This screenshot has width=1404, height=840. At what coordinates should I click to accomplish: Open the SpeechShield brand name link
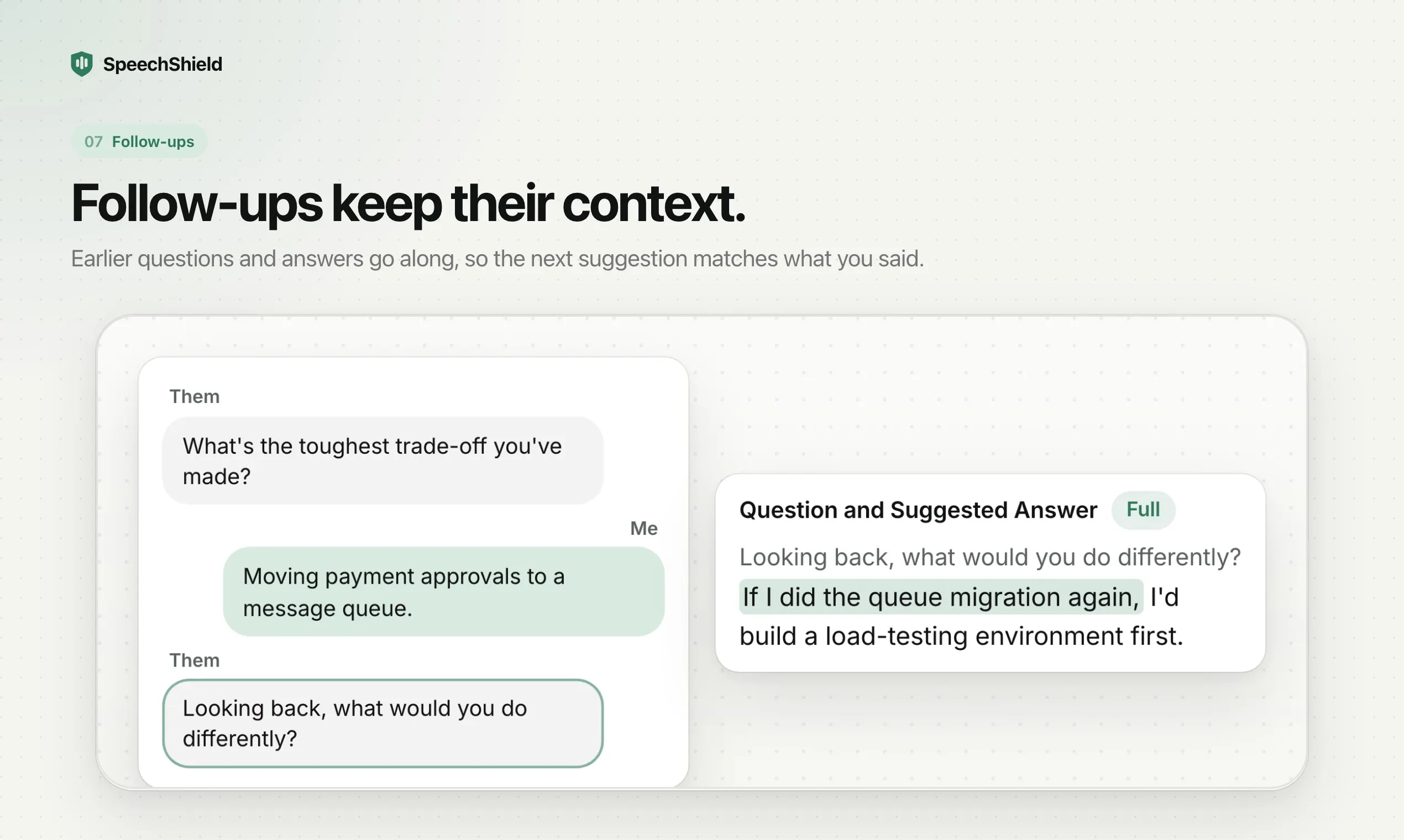point(163,65)
